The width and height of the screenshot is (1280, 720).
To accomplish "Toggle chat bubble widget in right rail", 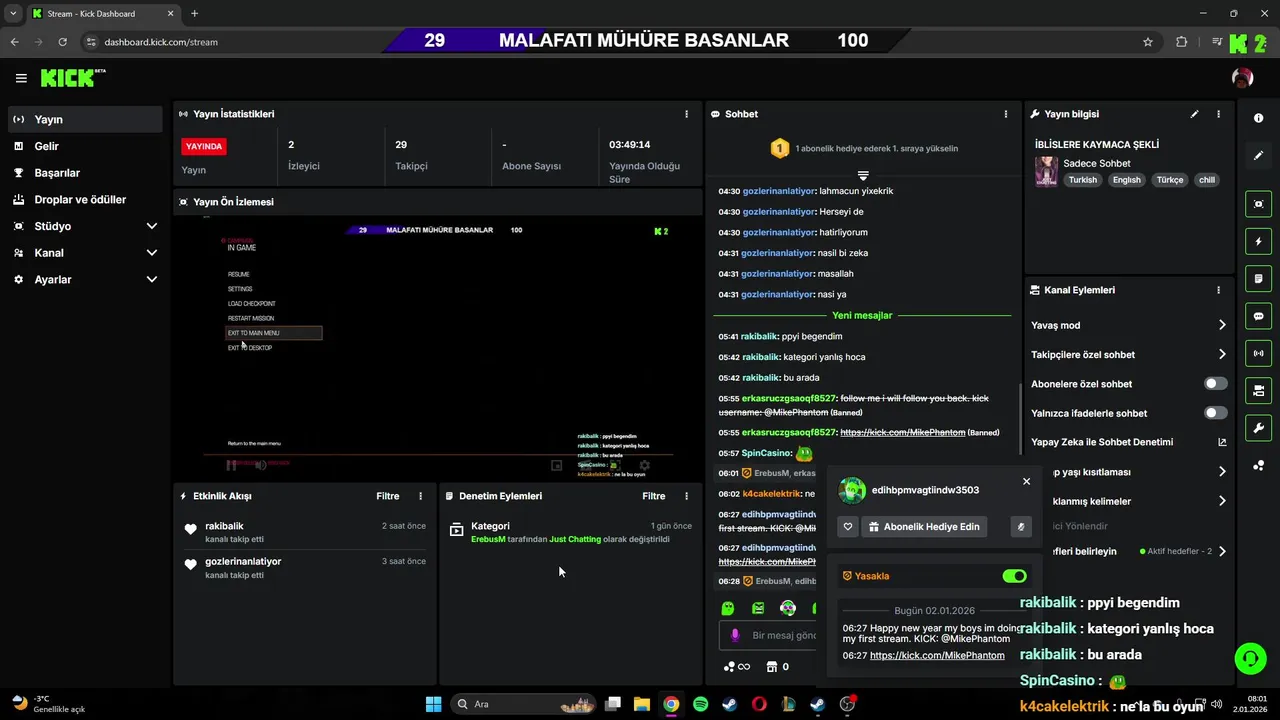I will (x=1258, y=316).
